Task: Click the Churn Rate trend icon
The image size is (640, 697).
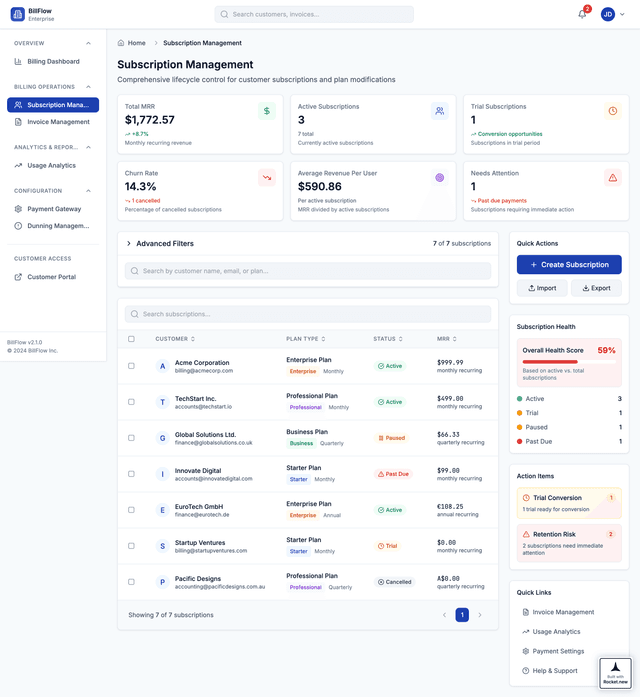Action: 267,178
